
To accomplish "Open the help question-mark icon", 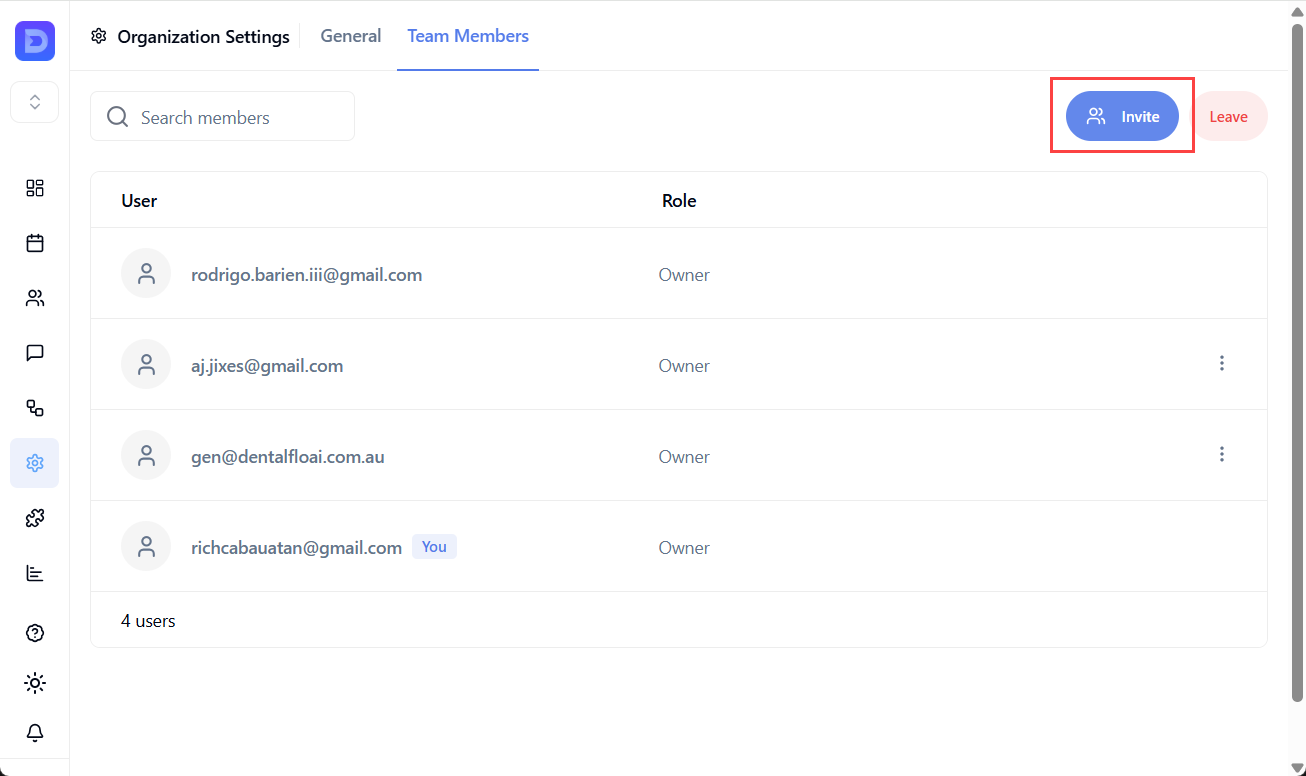I will [x=34, y=632].
